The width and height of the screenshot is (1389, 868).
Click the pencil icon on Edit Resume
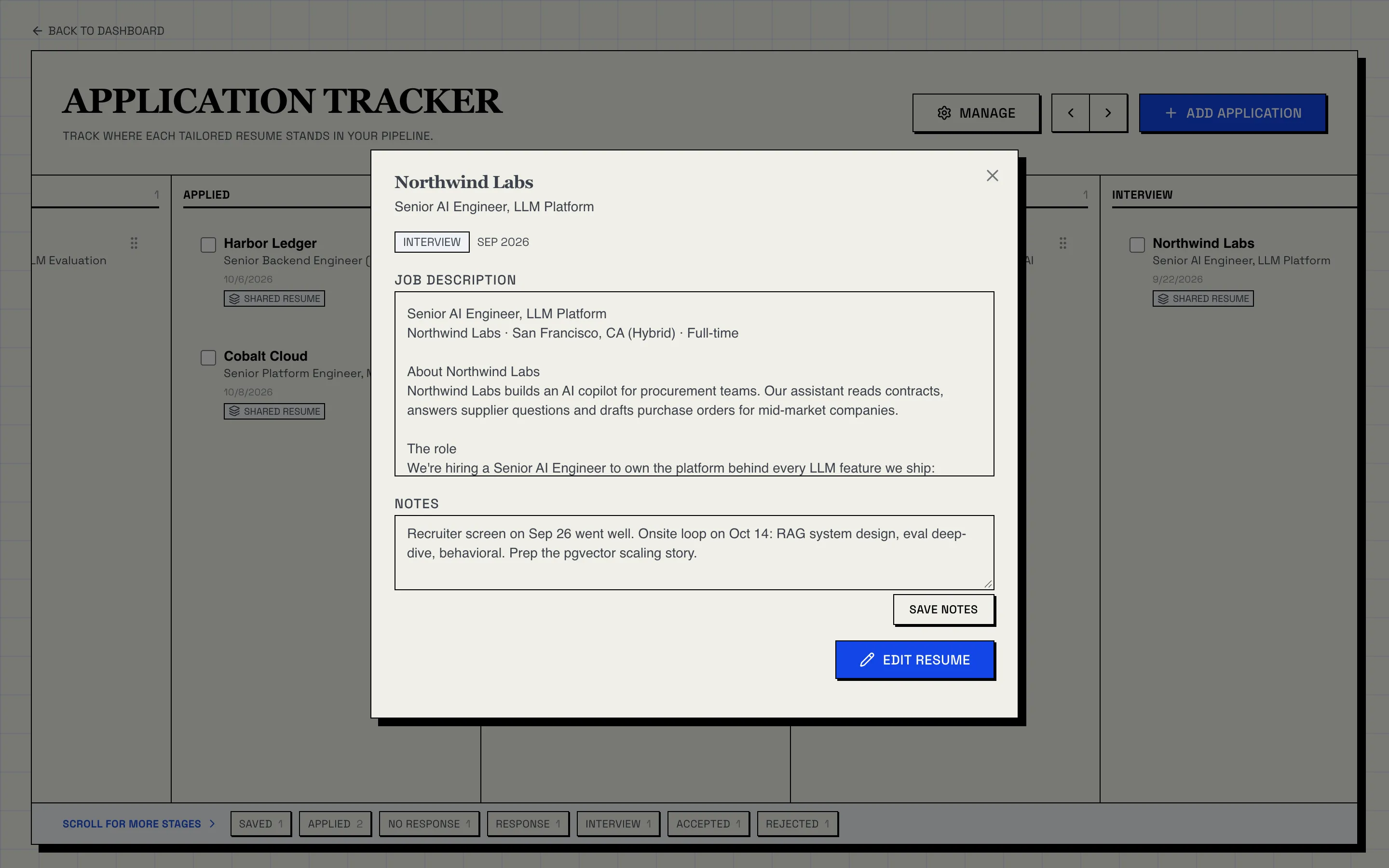tap(867, 660)
